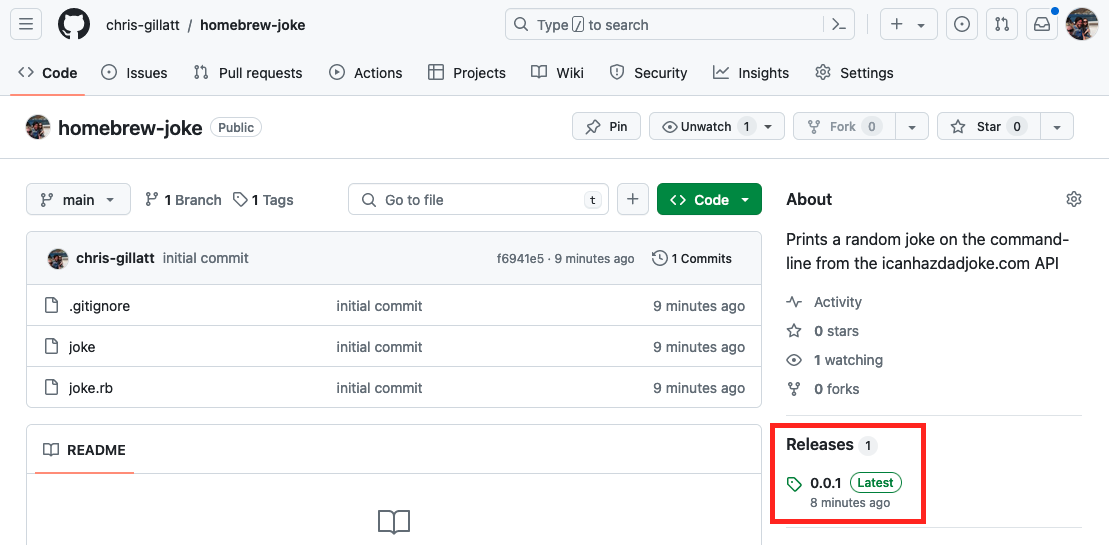Open About settings gear icon

1074,199
